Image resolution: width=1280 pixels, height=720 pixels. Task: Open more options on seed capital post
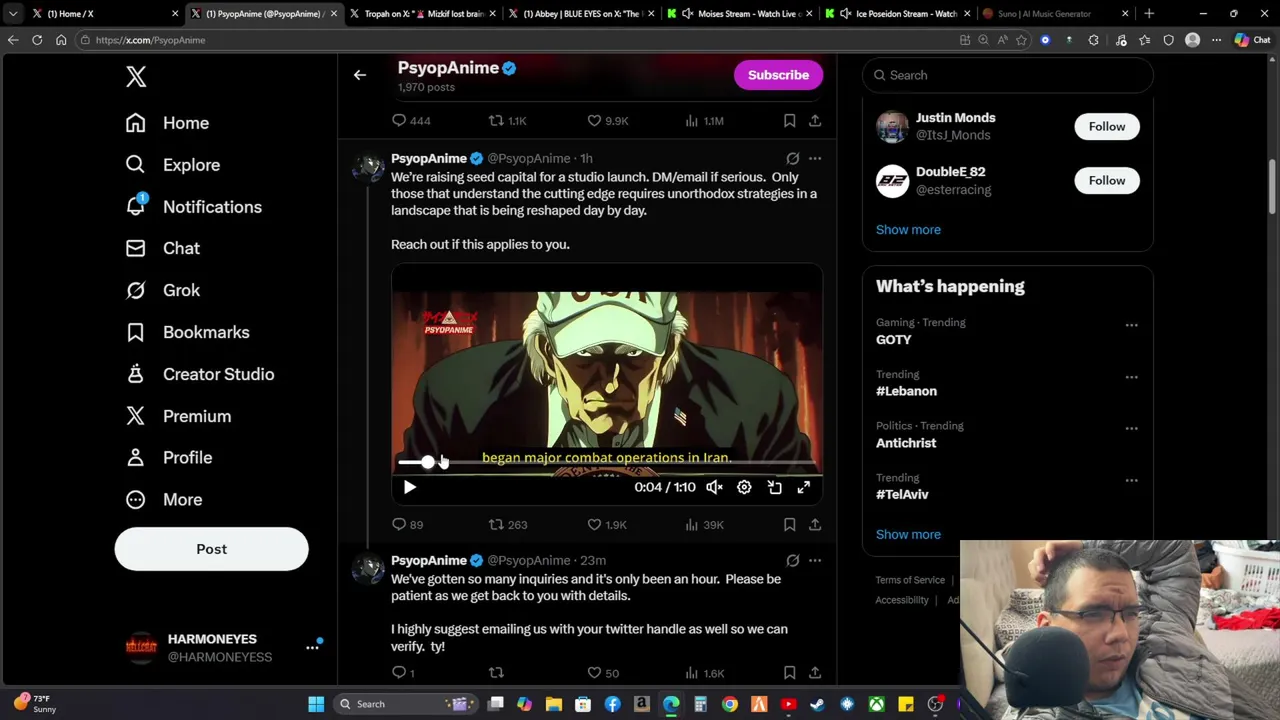[x=815, y=158]
